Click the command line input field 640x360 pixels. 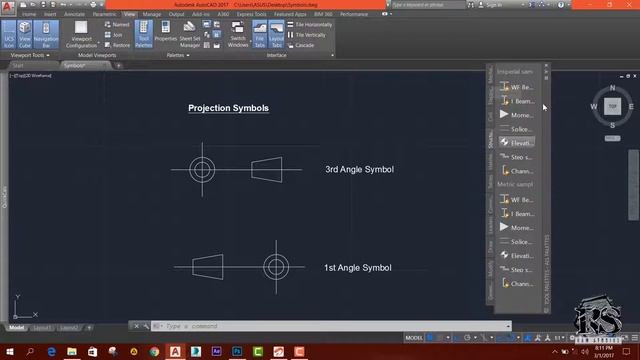(x=331, y=326)
